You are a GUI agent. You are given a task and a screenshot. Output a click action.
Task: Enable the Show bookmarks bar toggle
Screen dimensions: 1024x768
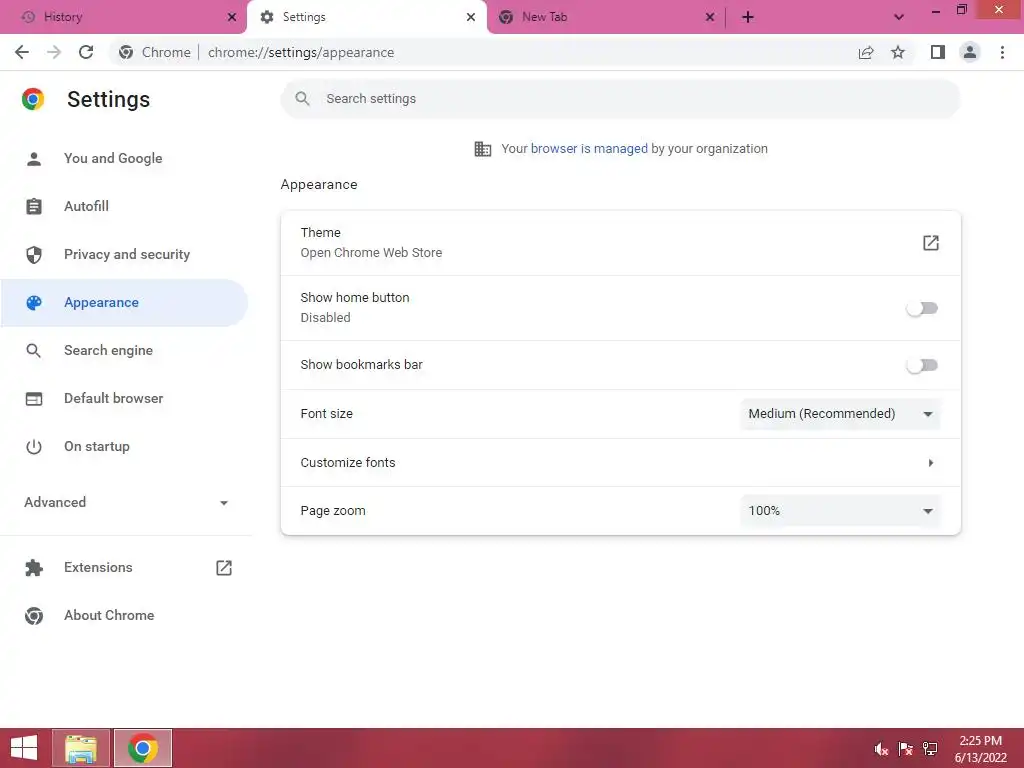tap(922, 365)
